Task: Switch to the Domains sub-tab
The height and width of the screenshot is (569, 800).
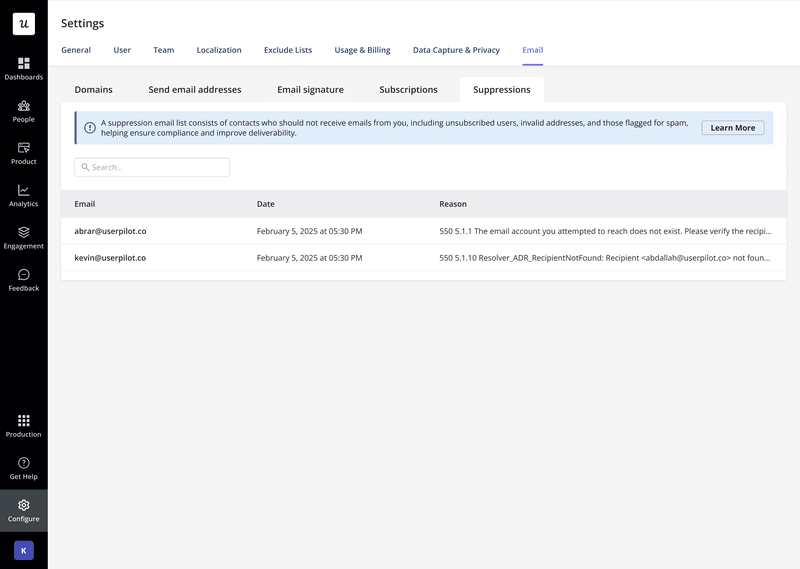Action: [93, 90]
